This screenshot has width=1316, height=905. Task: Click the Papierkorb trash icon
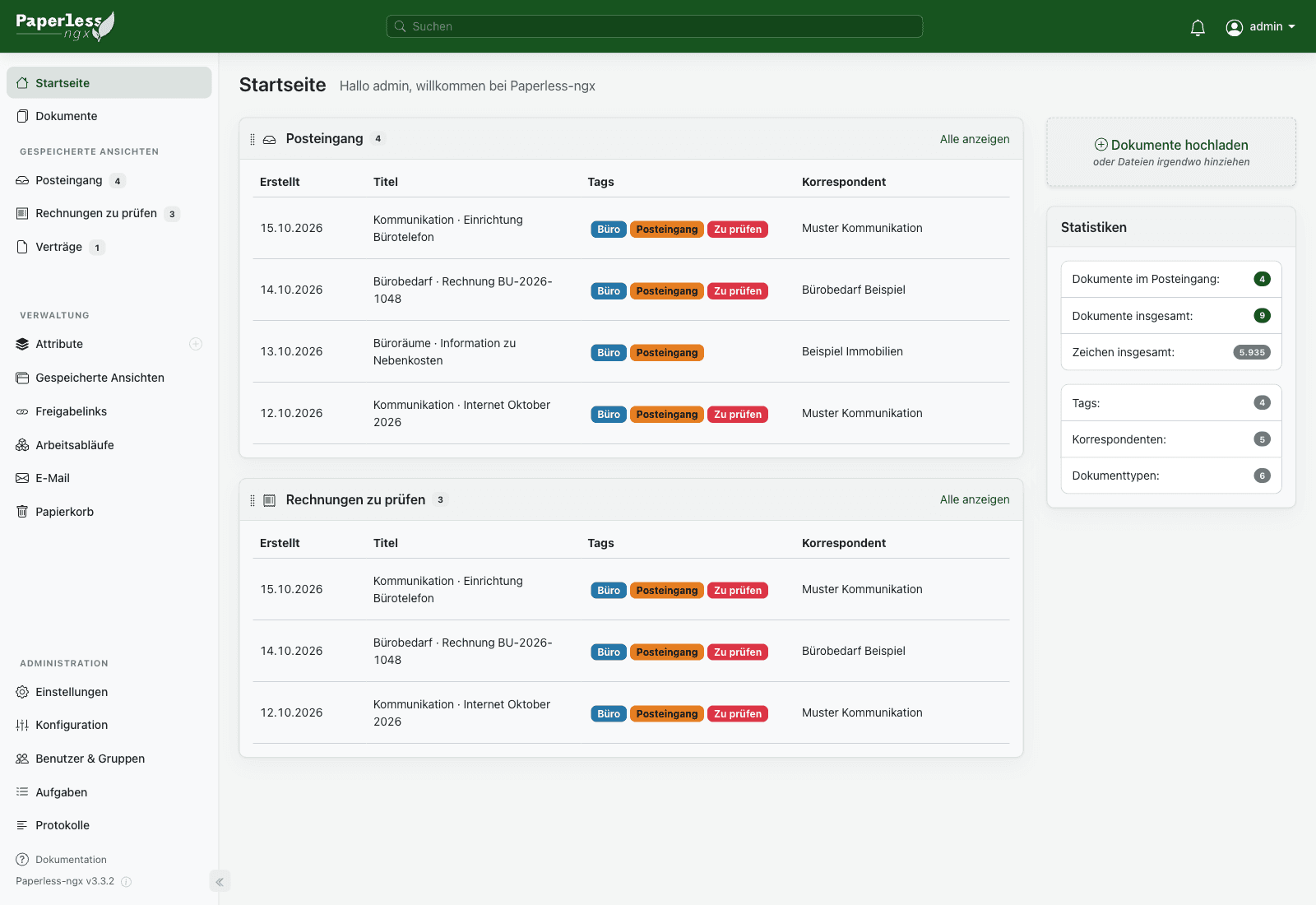22,512
